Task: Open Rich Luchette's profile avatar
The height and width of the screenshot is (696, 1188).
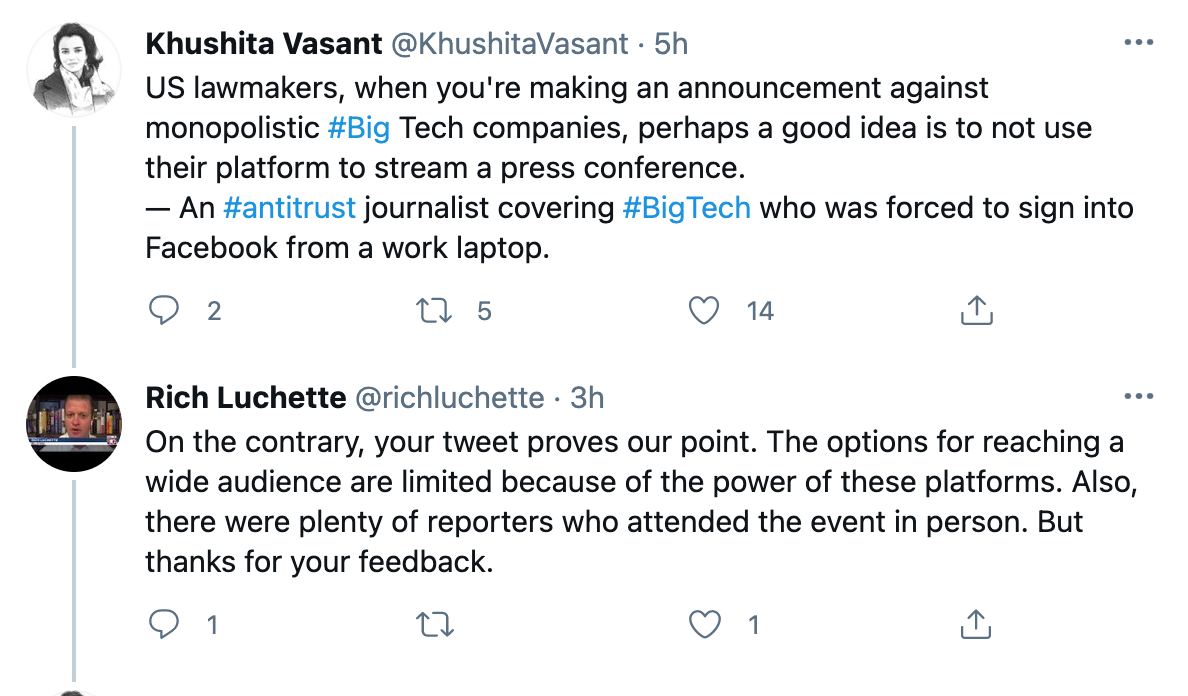Action: [73, 423]
